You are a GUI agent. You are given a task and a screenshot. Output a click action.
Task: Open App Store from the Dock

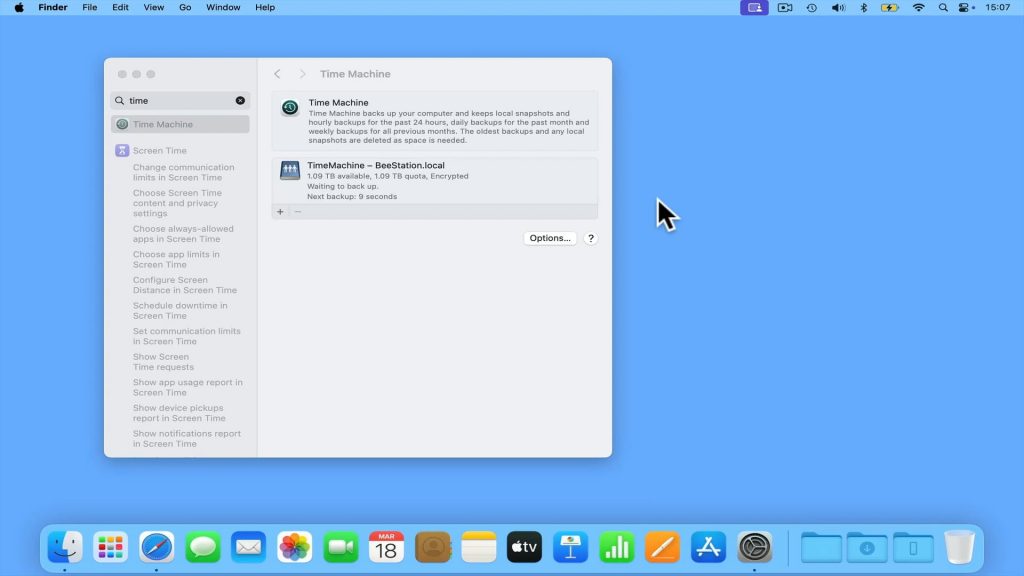point(709,547)
